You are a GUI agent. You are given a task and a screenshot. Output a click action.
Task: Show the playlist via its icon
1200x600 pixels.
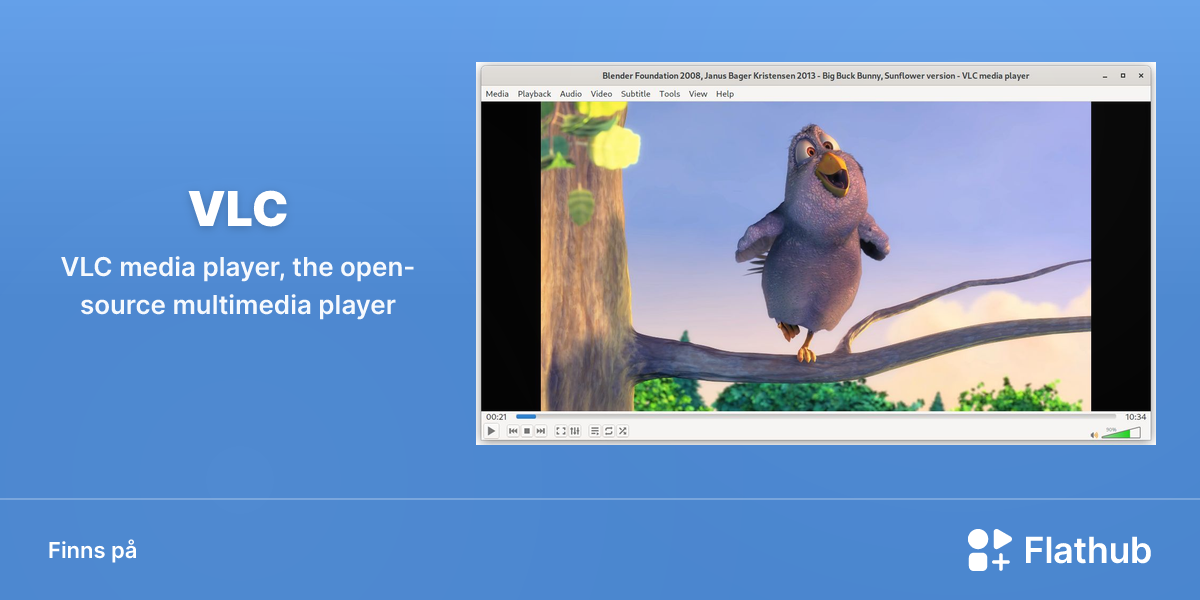tap(595, 431)
